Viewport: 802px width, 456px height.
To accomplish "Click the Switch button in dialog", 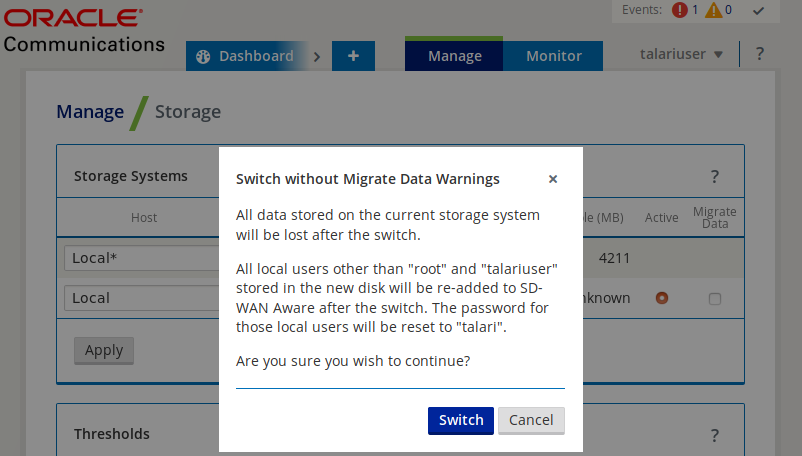I will click(460, 420).
